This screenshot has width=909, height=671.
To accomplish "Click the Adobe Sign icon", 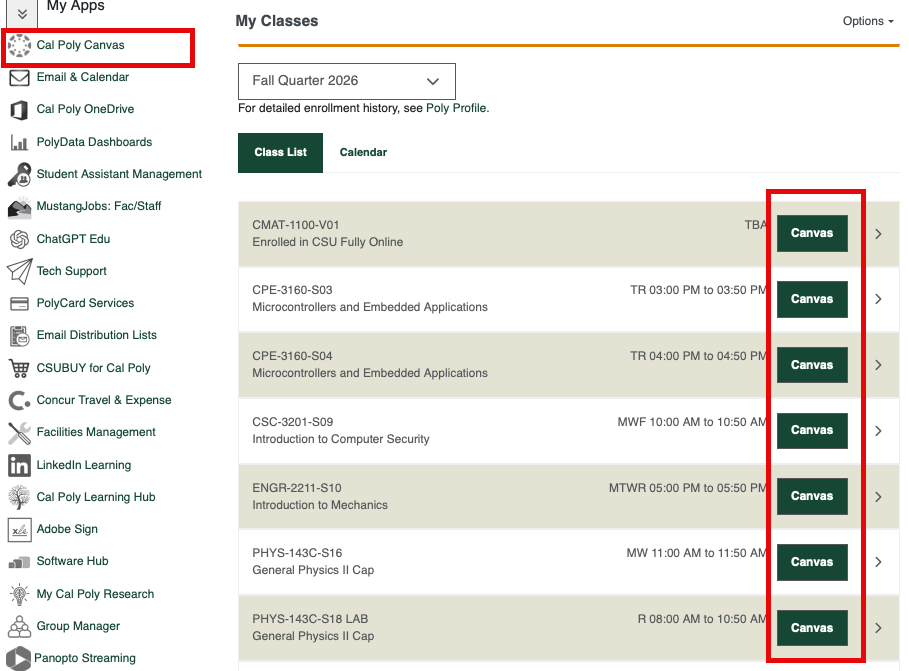I will (x=19, y=529).
